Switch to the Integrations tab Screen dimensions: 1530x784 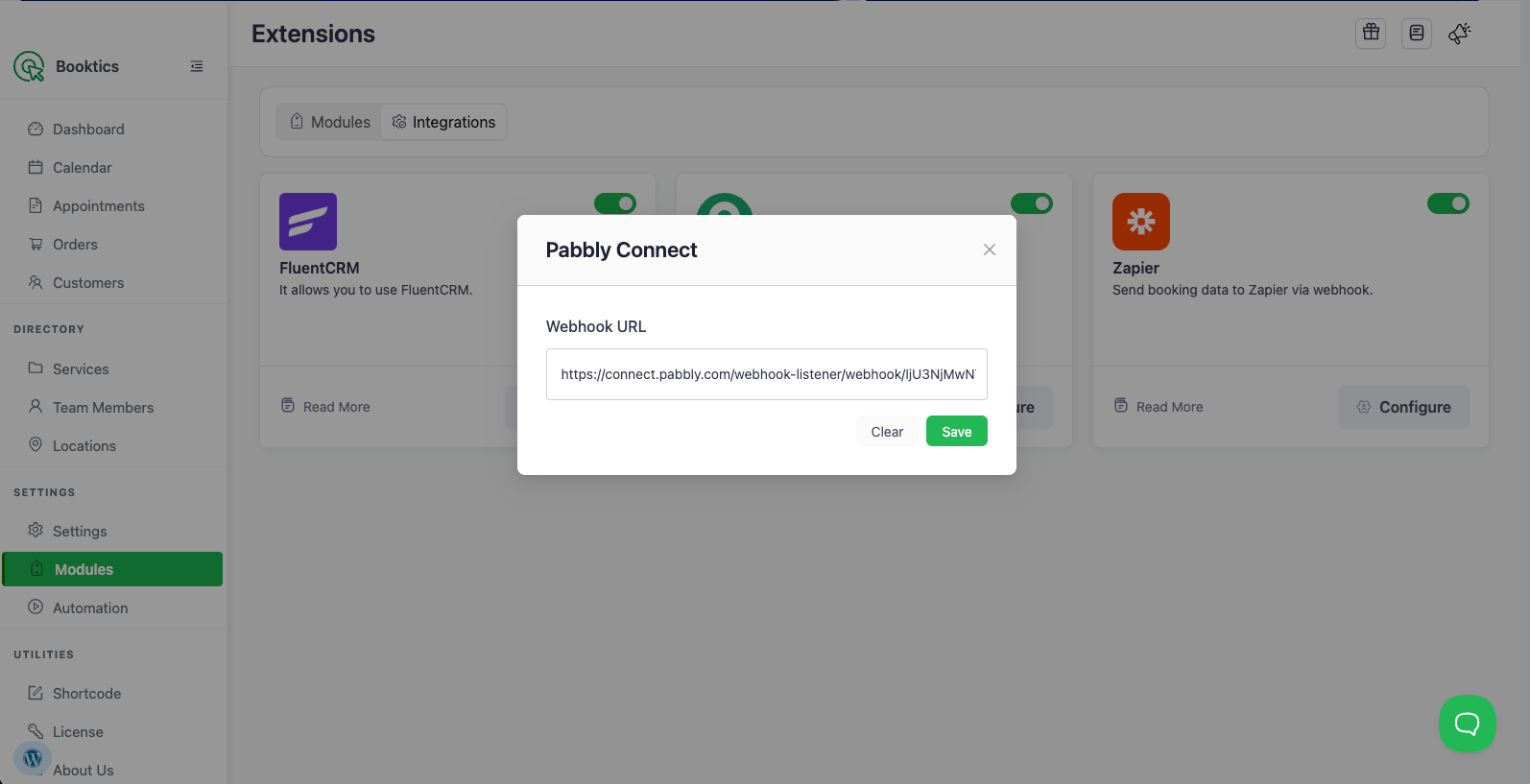[x=443, y=122]
